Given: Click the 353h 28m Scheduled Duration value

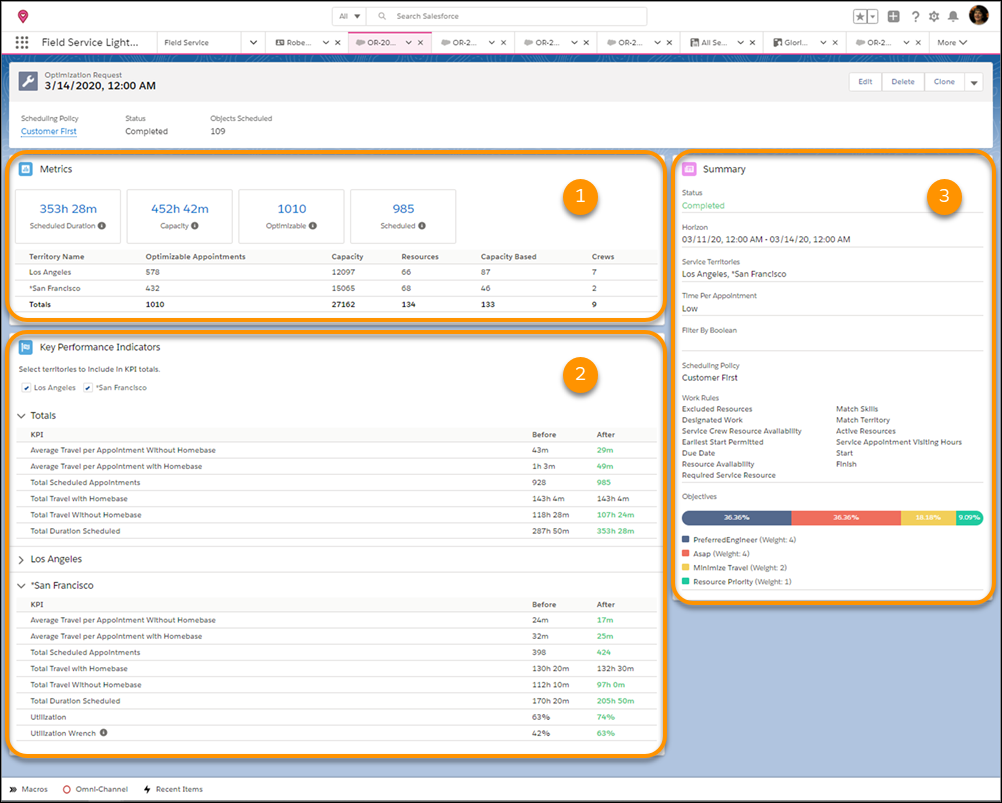Looking at the screenshot, I should pos(68,209).
